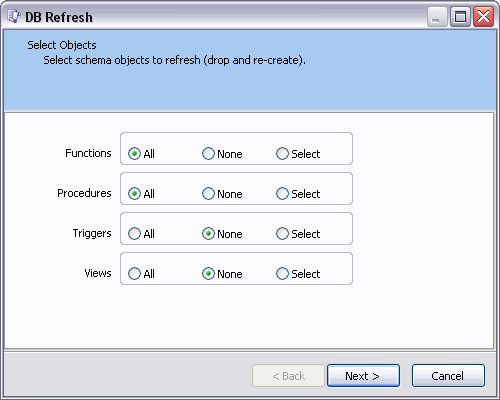Click the Functions label

(88, 153)
